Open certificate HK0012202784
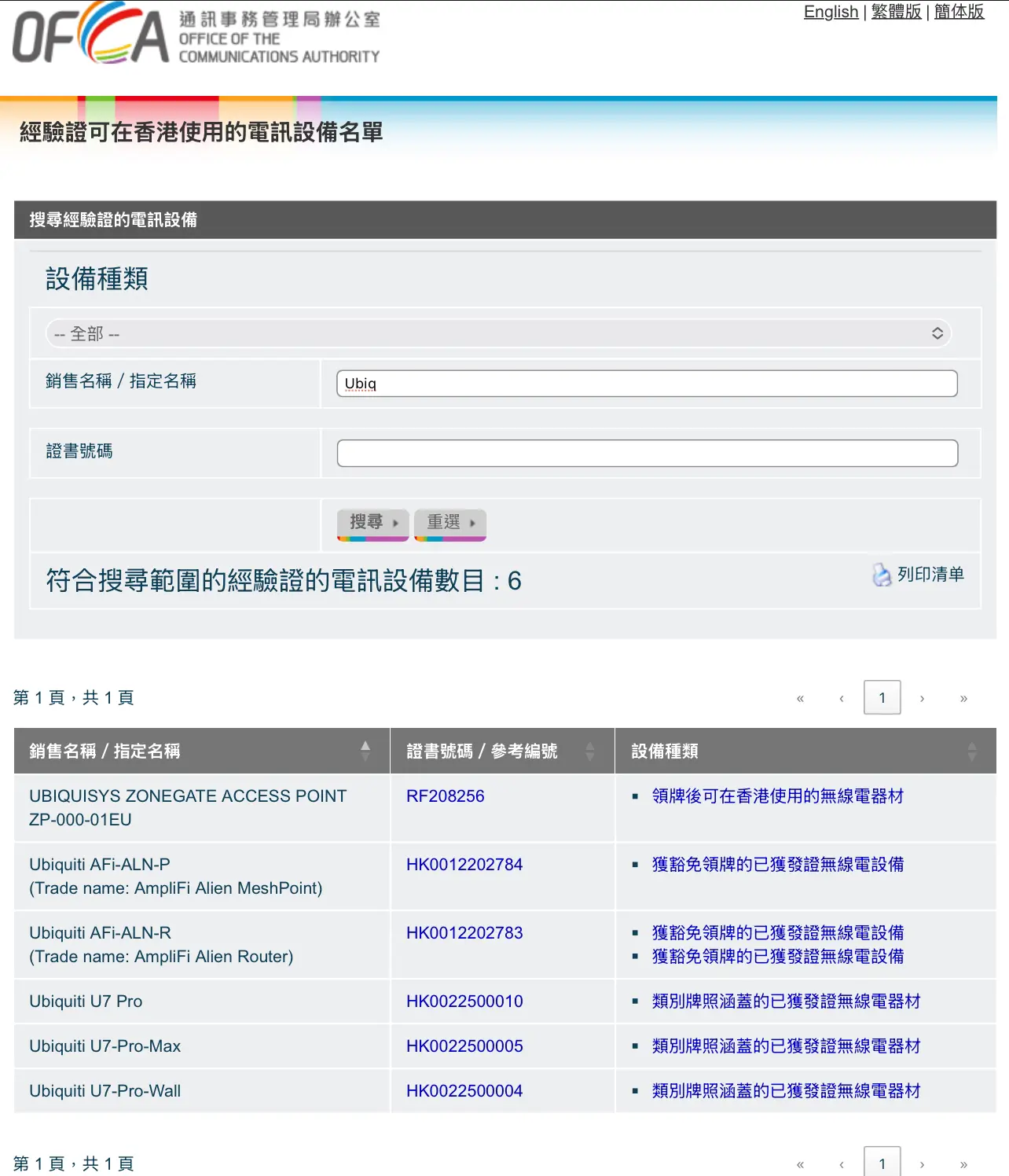Screen dimensions: 1009x1176 [x=464, y=864]
